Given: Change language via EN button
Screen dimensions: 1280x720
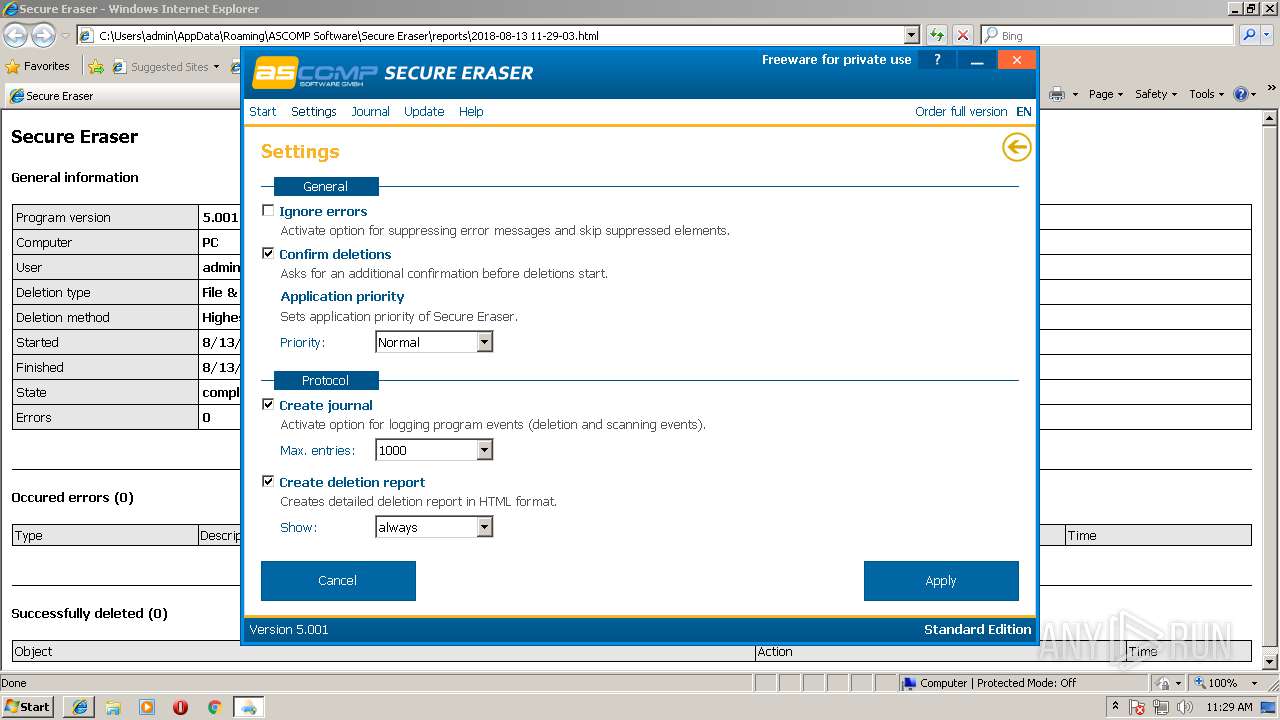Looking at the screenshot, I should (x=1024, y=111).
